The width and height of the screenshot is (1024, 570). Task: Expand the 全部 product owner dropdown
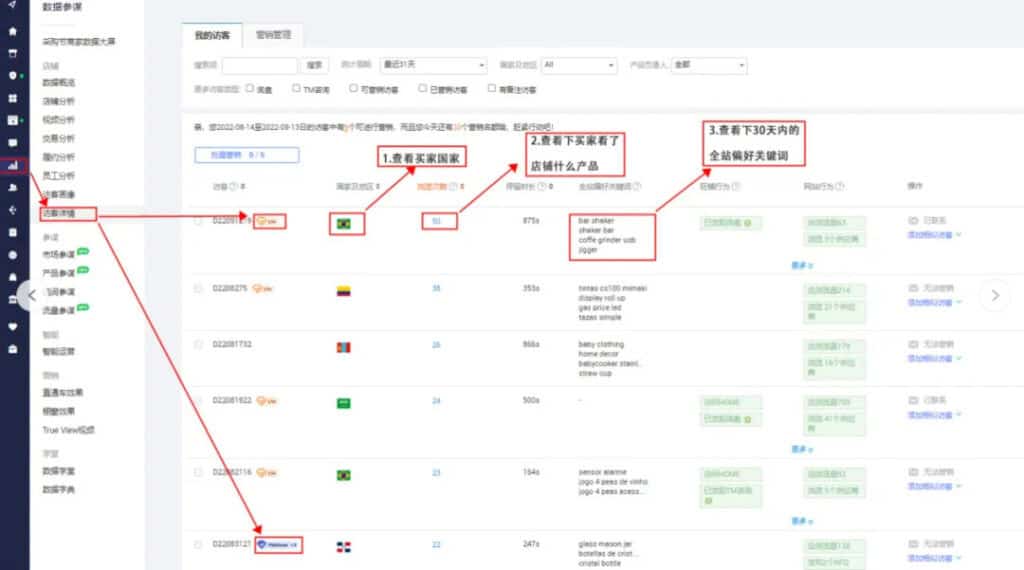pos(710,65)
